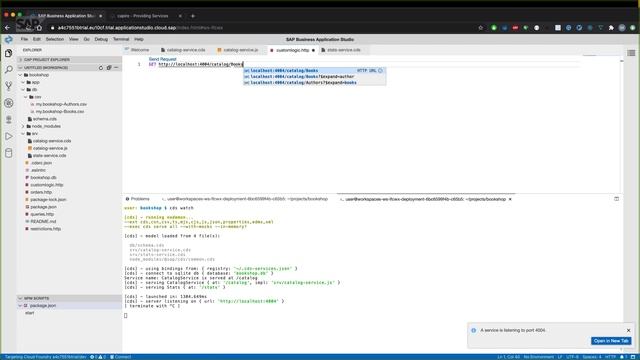Go back in the browser
The height and width of the screenshot is (360, 640).
point(7,28)
